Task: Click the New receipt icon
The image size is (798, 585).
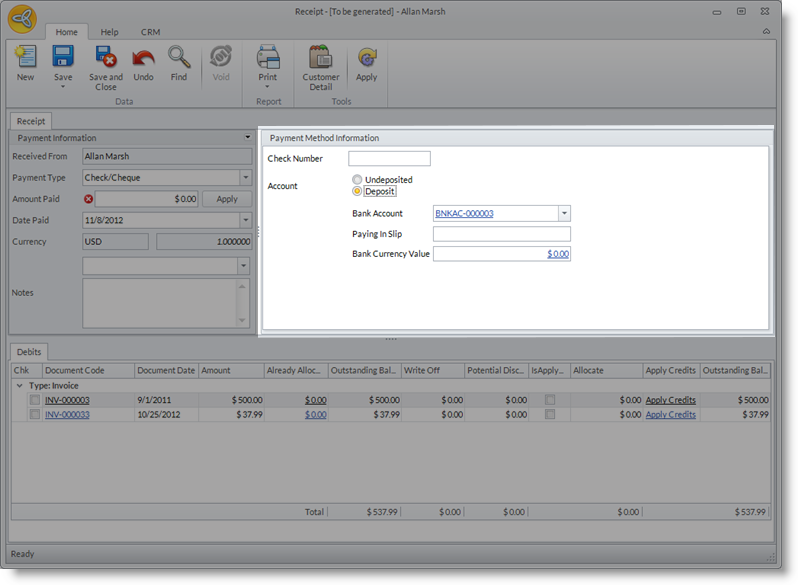Action: 25,58
